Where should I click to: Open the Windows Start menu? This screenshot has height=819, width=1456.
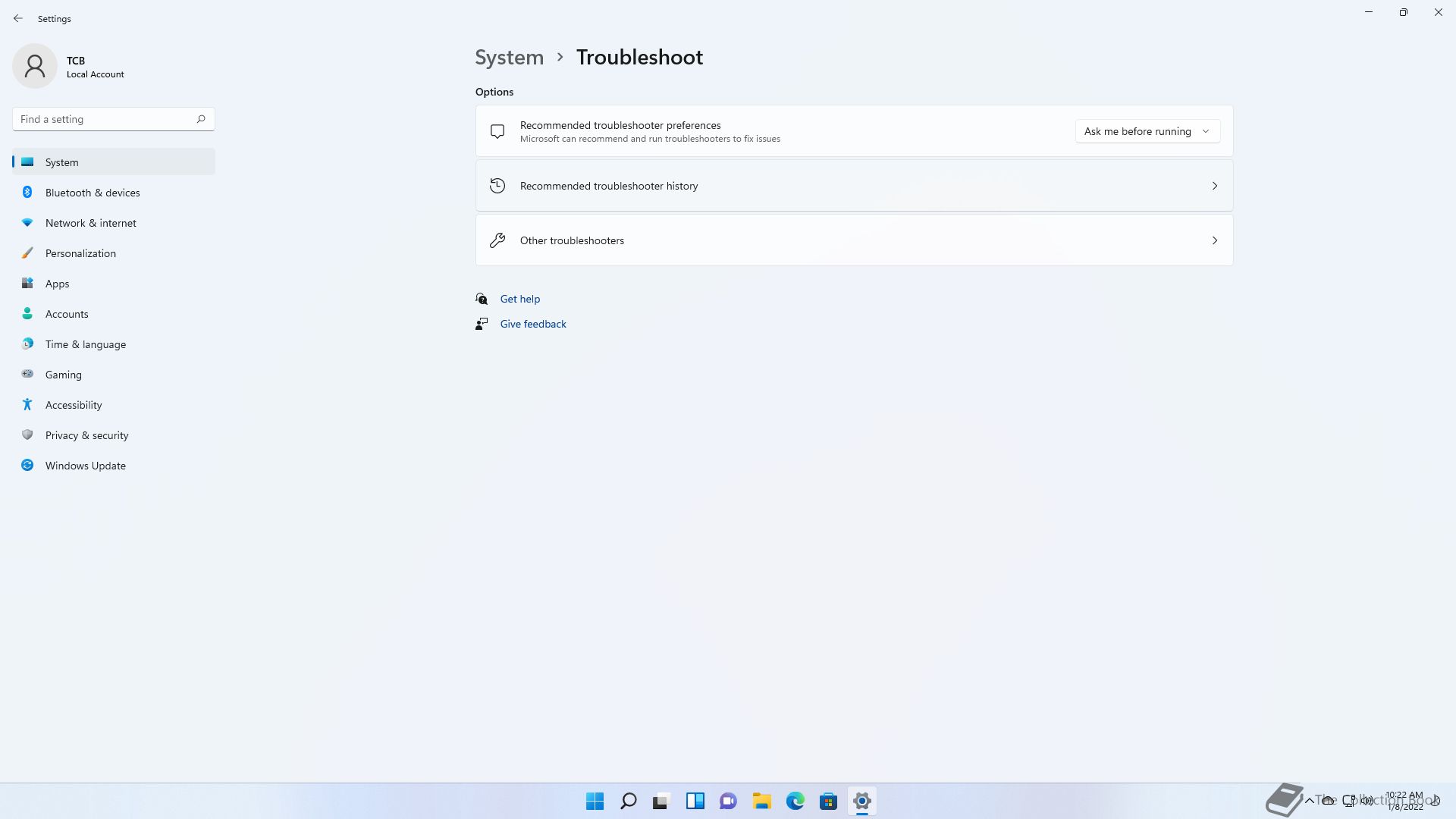click(x=595, y=801)
